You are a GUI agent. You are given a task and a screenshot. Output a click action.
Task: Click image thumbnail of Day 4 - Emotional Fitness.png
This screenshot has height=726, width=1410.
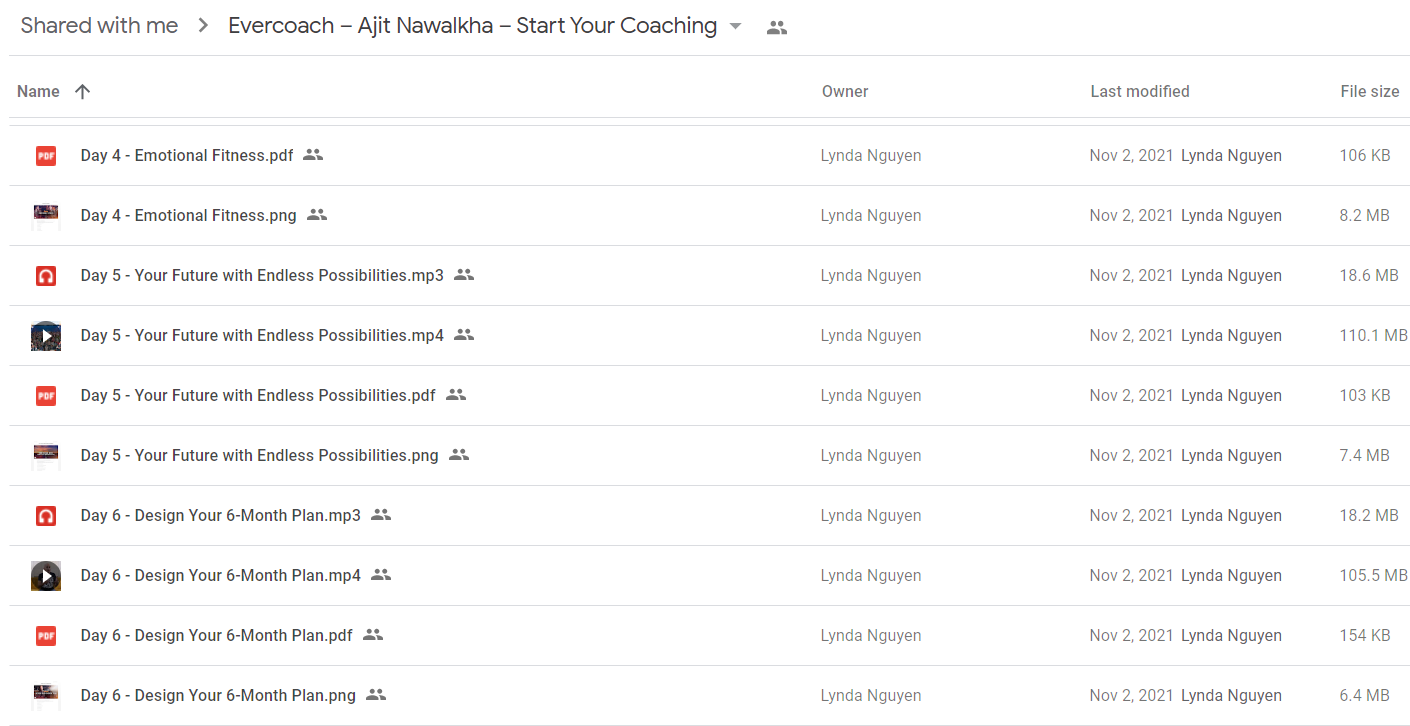click(46, 215)
